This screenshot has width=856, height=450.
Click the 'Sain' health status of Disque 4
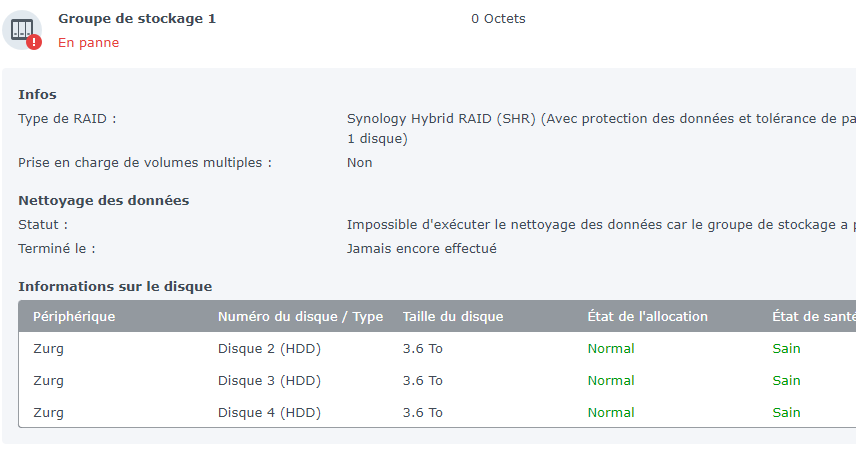coord(786,412)
